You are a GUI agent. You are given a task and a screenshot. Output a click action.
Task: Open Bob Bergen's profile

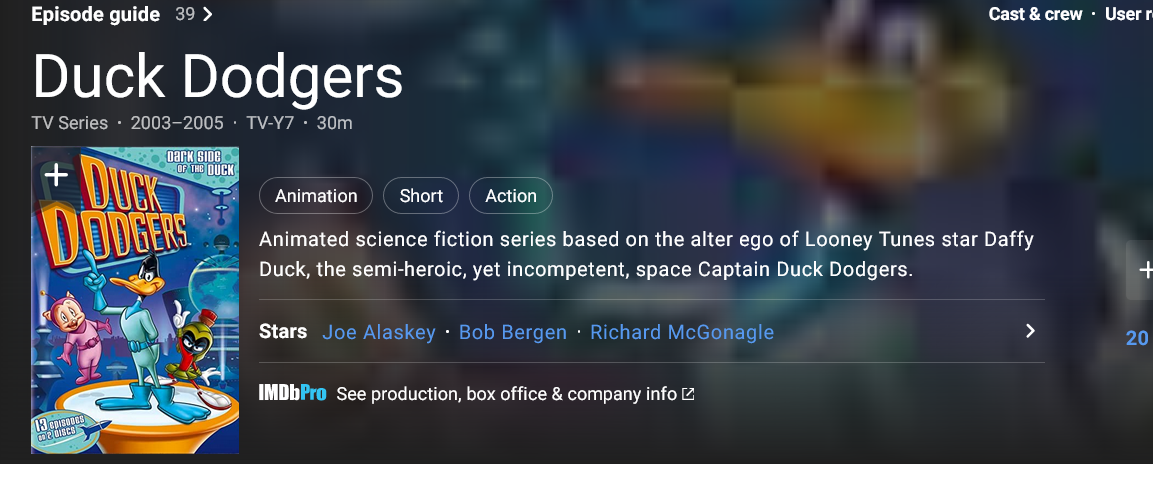(513, 332)
